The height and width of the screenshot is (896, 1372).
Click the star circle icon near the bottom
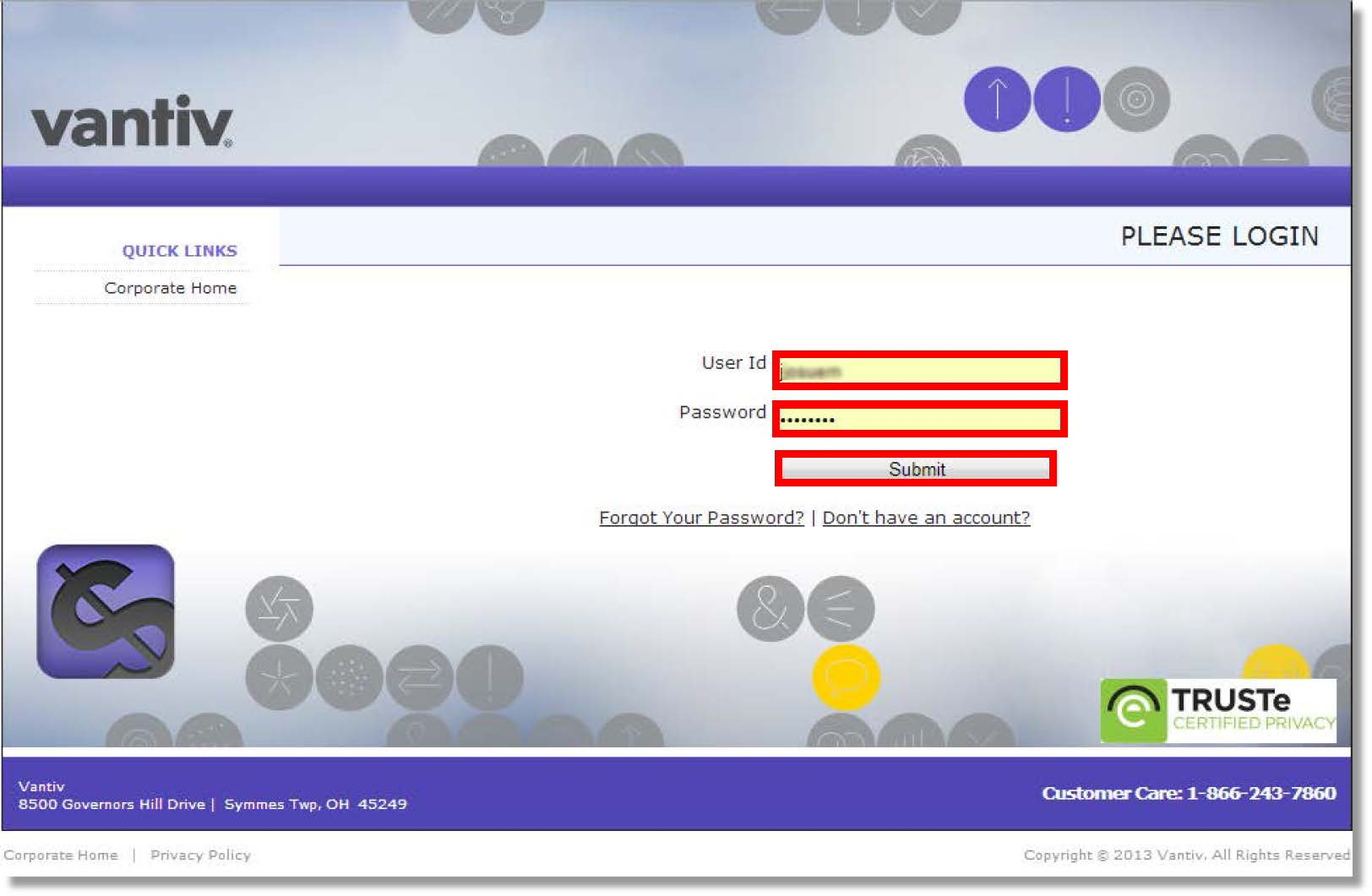coord(277,676)
